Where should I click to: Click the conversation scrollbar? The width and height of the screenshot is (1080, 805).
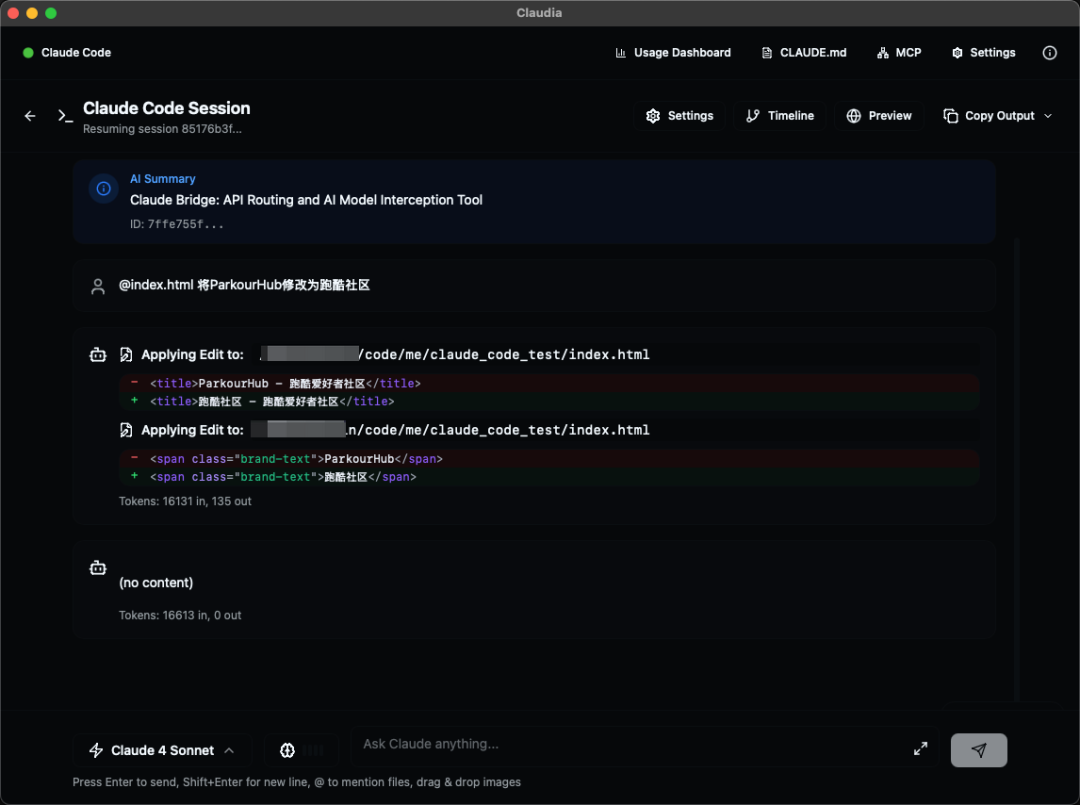point(1016,468)
